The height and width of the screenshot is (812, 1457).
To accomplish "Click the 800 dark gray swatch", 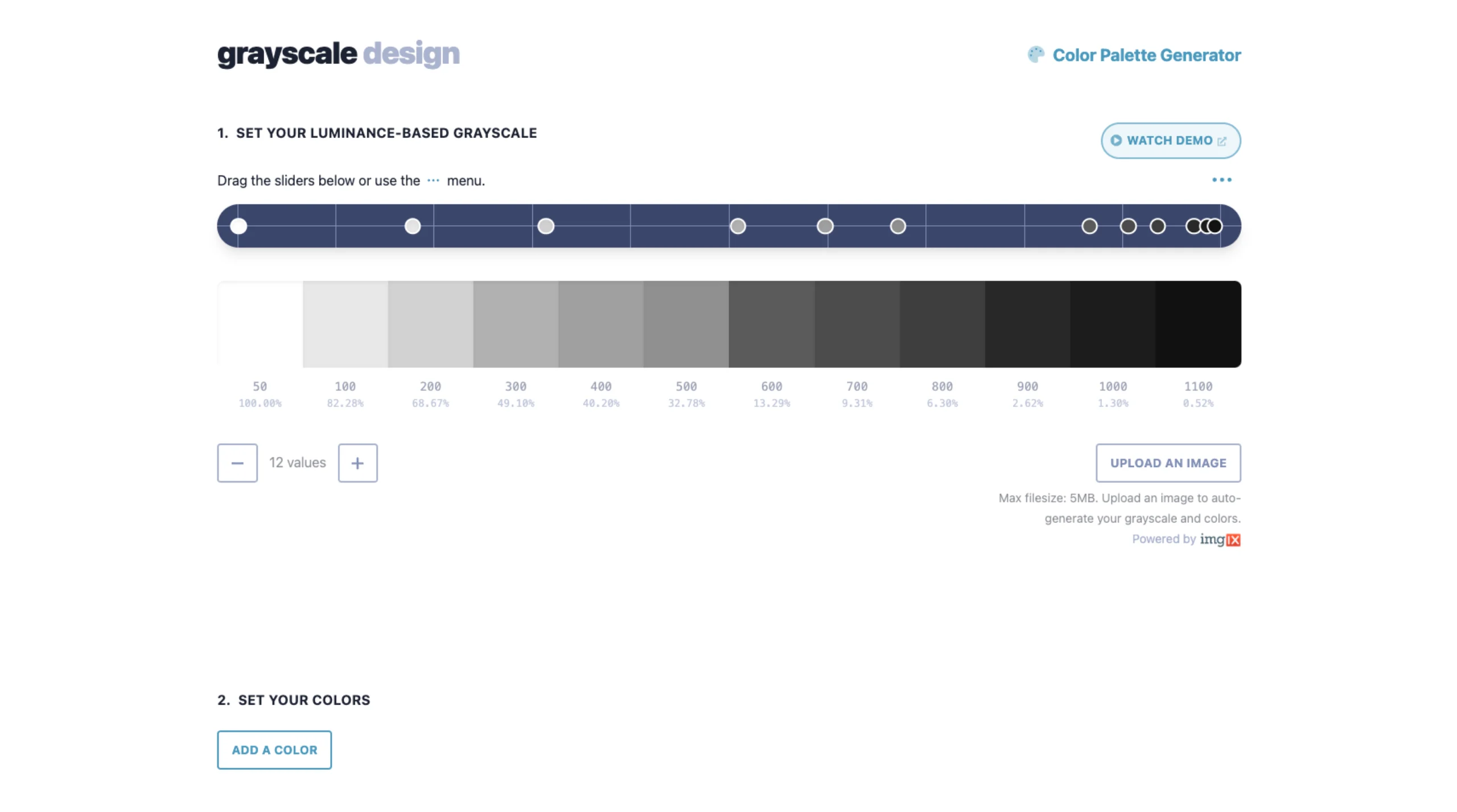I will click(x=942, y=324).
